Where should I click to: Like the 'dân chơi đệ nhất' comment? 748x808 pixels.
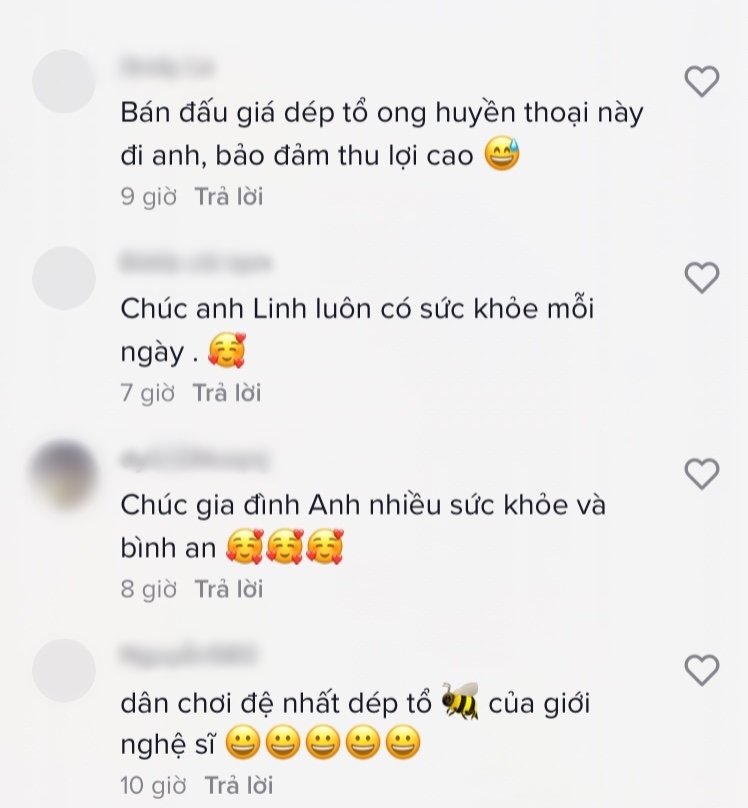(x=702, y=670)
